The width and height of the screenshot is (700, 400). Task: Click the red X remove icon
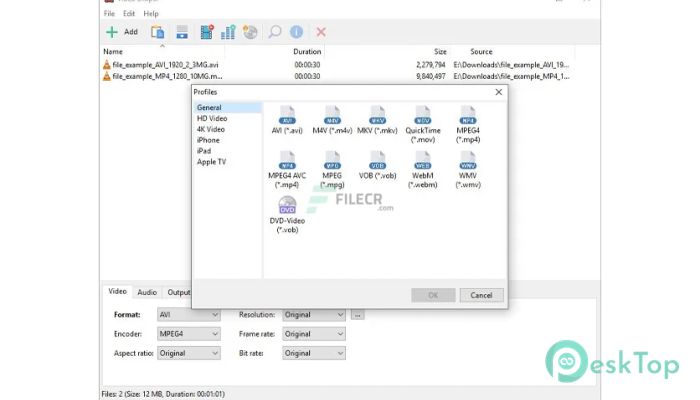click(x=321, y=32)
